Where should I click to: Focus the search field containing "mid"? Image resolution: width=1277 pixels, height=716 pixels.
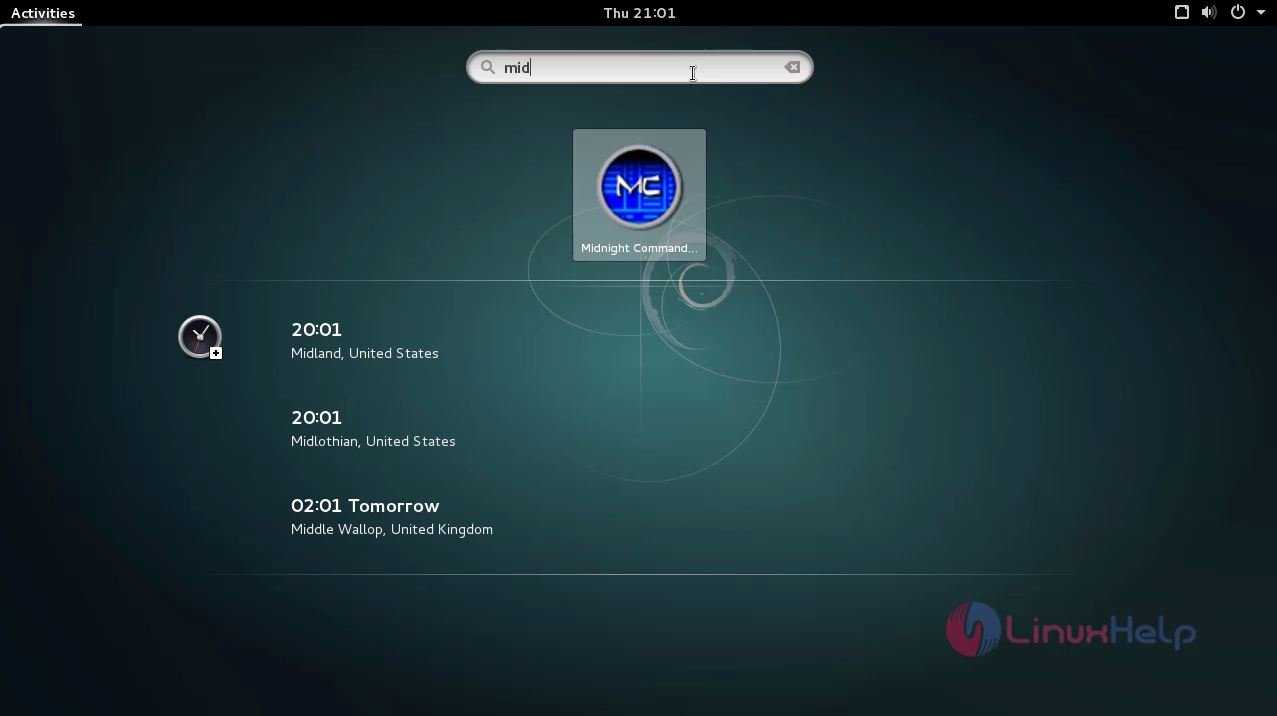[x=640, y=67]
